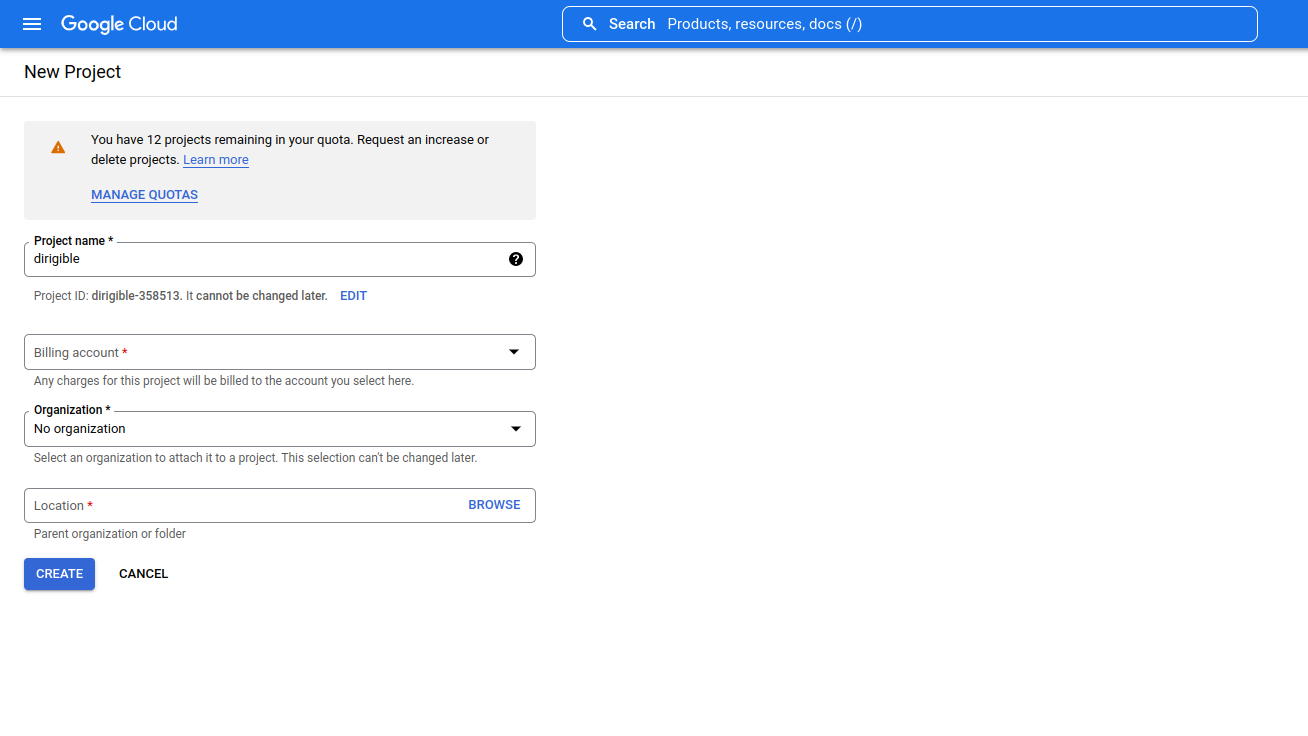Click the '12 projects remaining' quota message
Screen dimensions: 1308x736
click(290, 150)
